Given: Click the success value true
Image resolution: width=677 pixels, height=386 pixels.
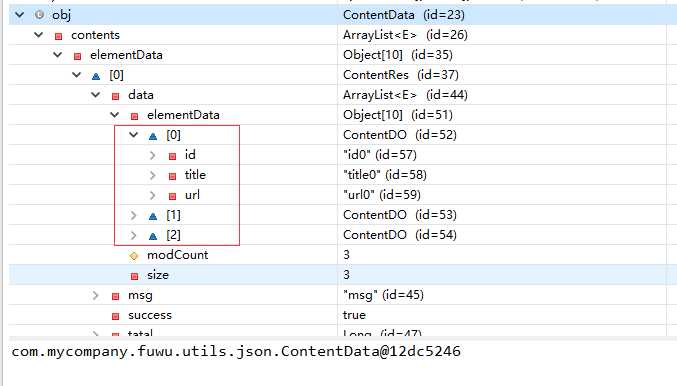Looking at the screenshot, I should coord(354,315).
